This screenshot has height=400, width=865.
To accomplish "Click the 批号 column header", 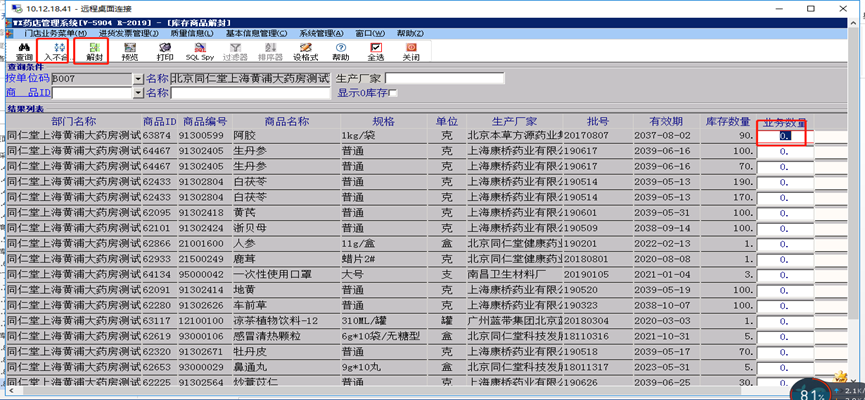I will tap(597, 121).
